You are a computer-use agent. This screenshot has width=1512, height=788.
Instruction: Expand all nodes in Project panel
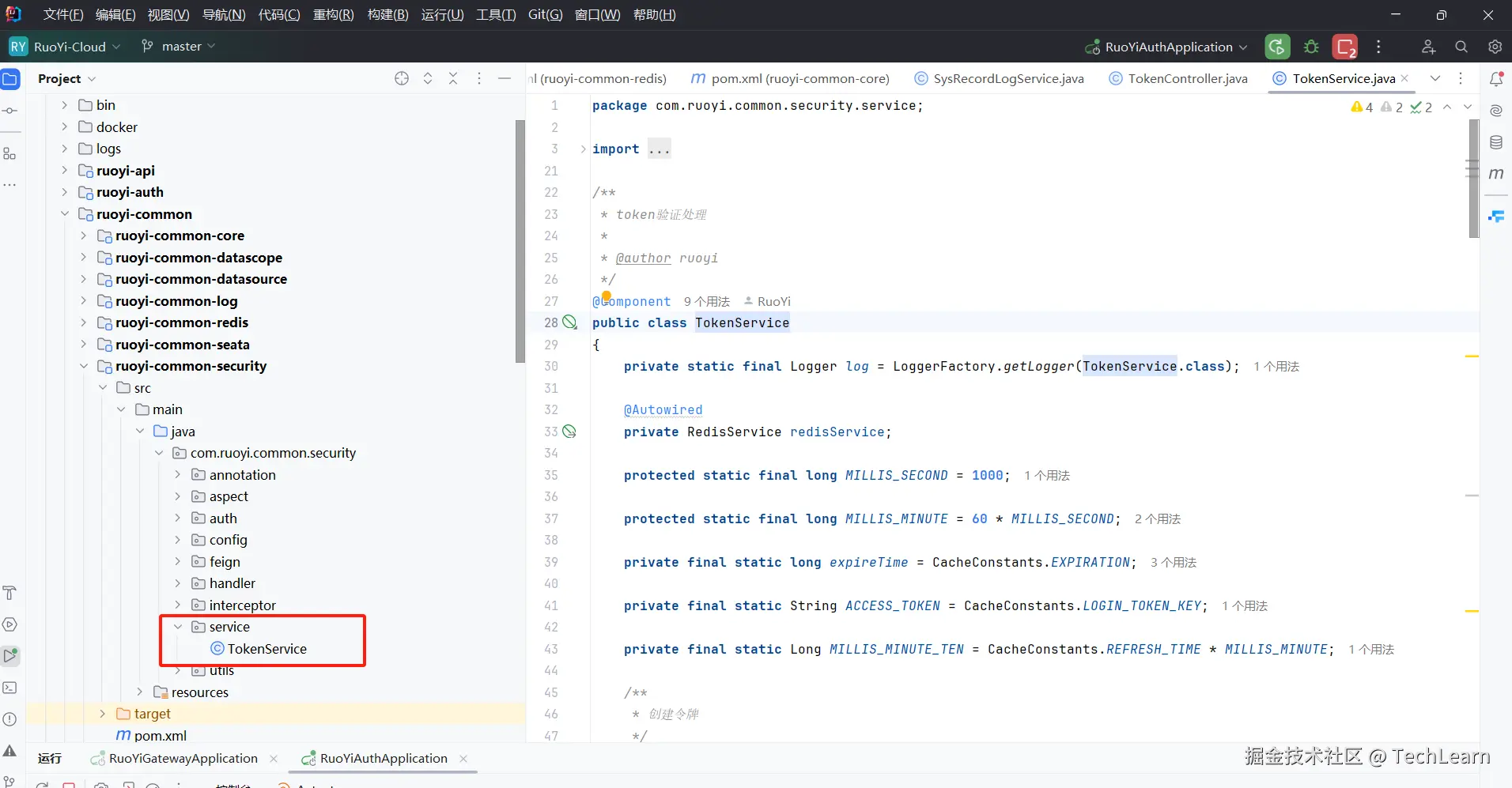428,78
